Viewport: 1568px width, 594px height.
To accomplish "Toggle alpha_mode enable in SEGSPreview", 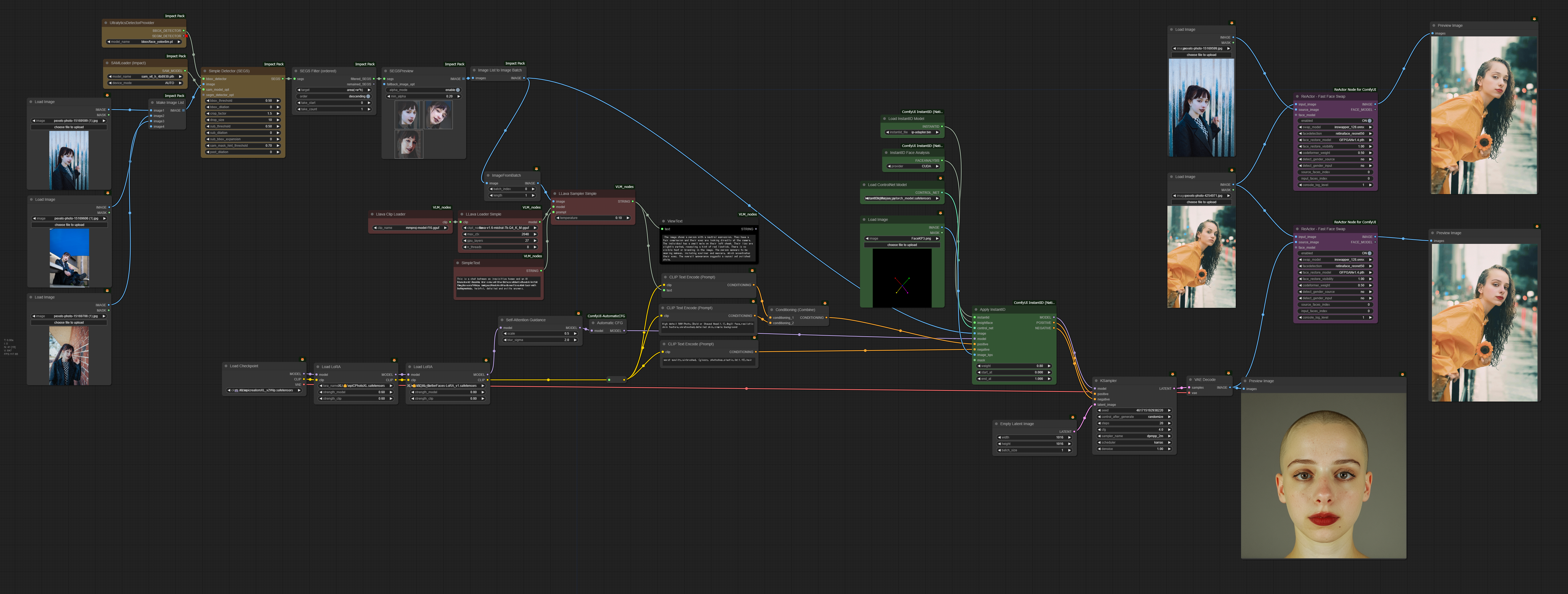I will coord(424,90).
